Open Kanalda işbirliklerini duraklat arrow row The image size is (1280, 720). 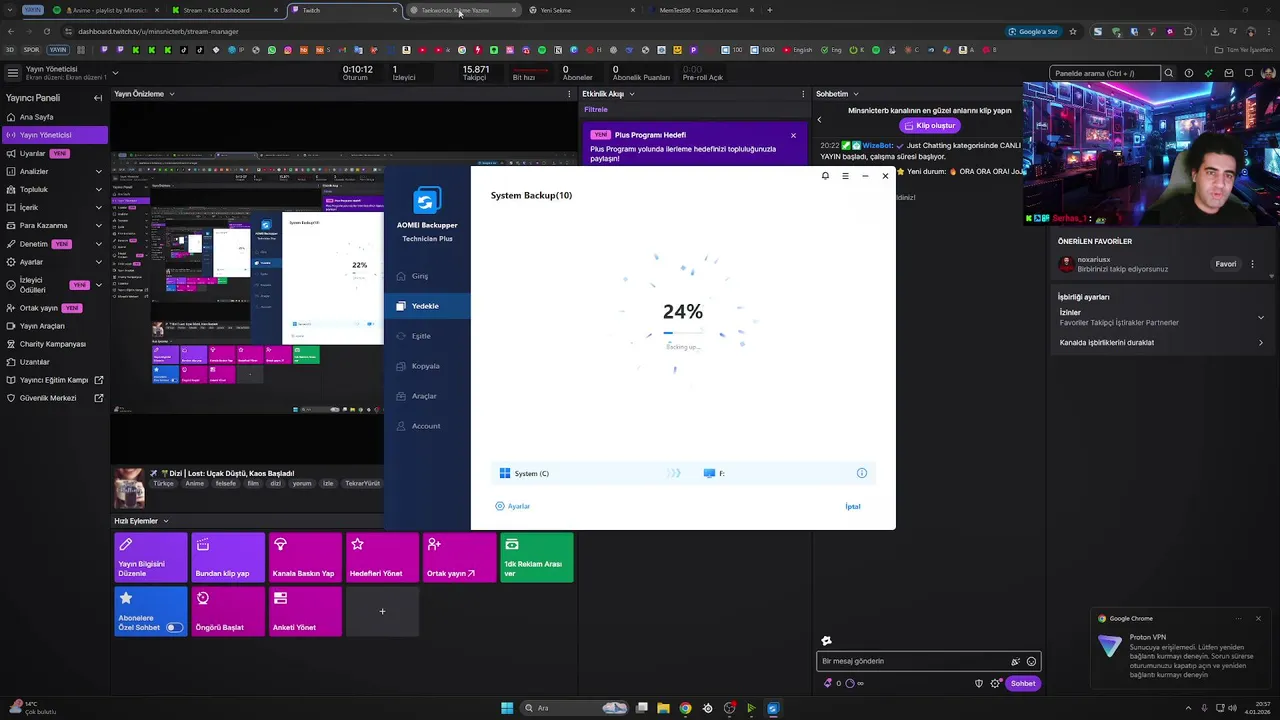tap(1162, 342)
